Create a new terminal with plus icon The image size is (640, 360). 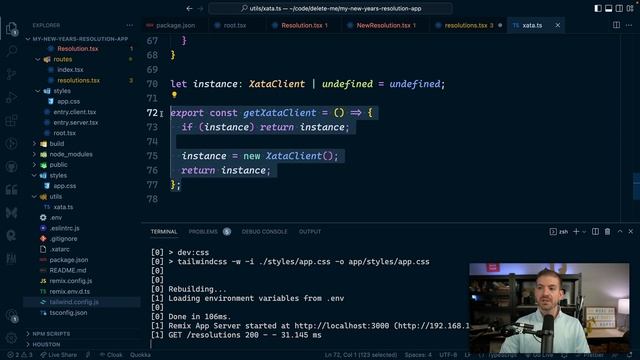(576, 231)
